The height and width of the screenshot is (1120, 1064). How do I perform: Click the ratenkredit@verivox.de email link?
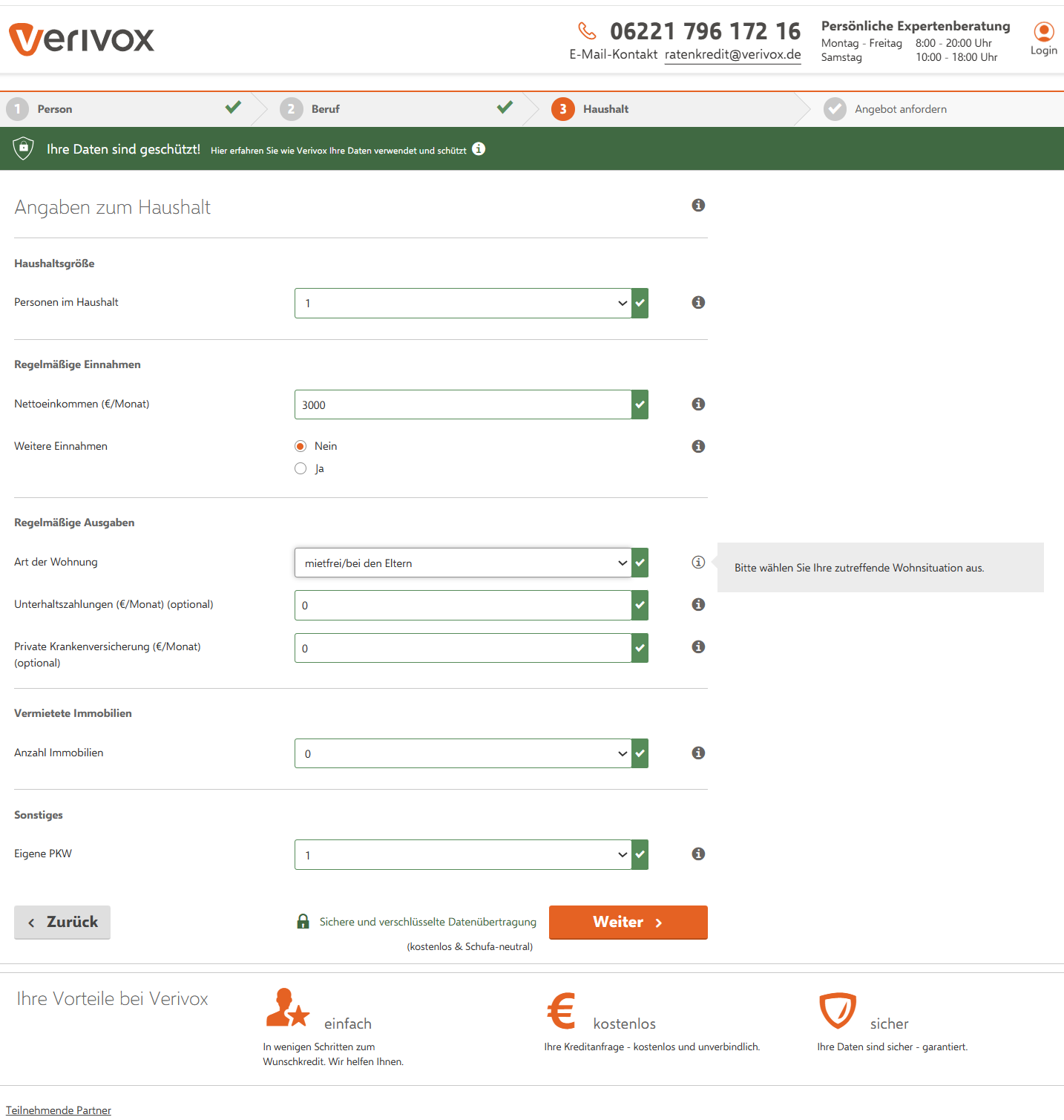click(x=732, y=55)
